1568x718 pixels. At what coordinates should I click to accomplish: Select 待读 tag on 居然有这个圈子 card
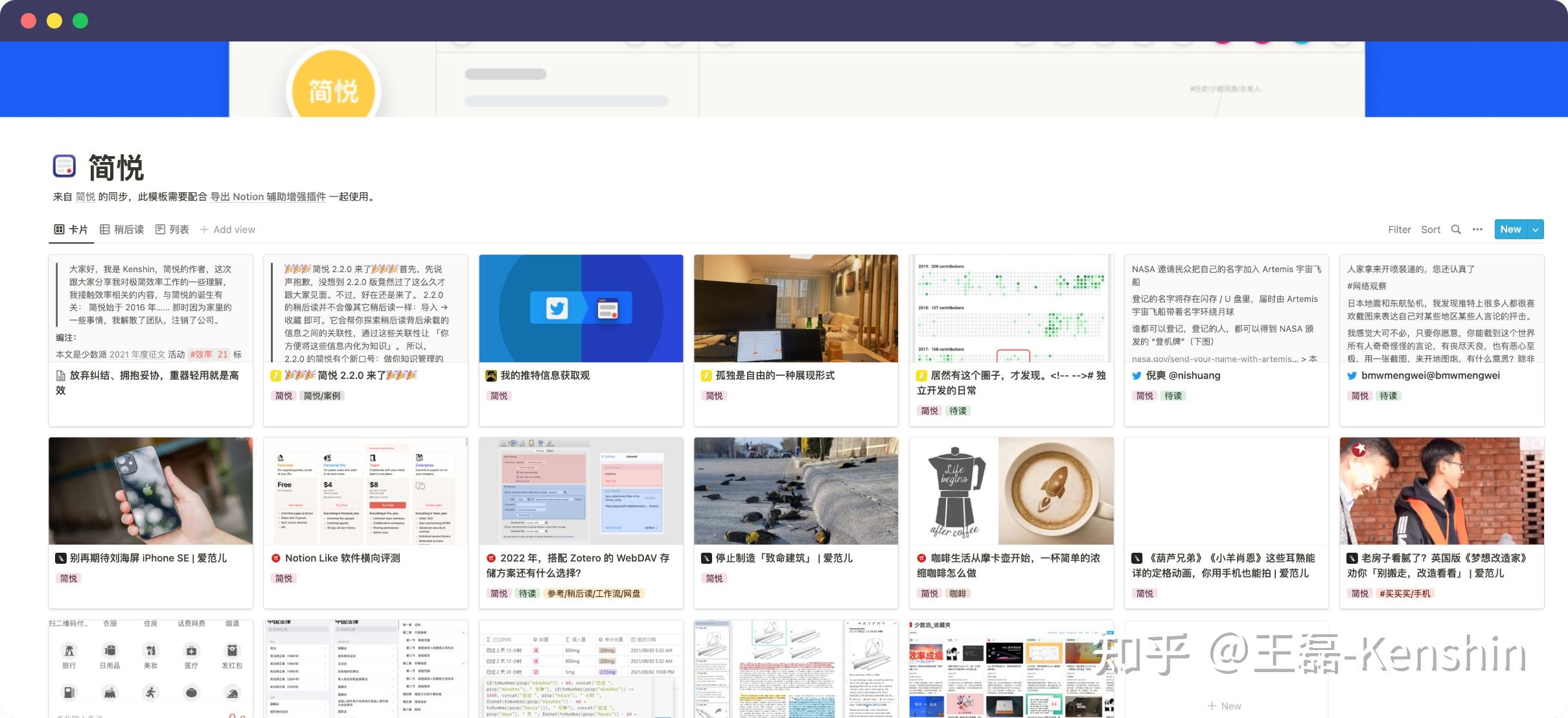pyautogui.click(x=958, y=411)
